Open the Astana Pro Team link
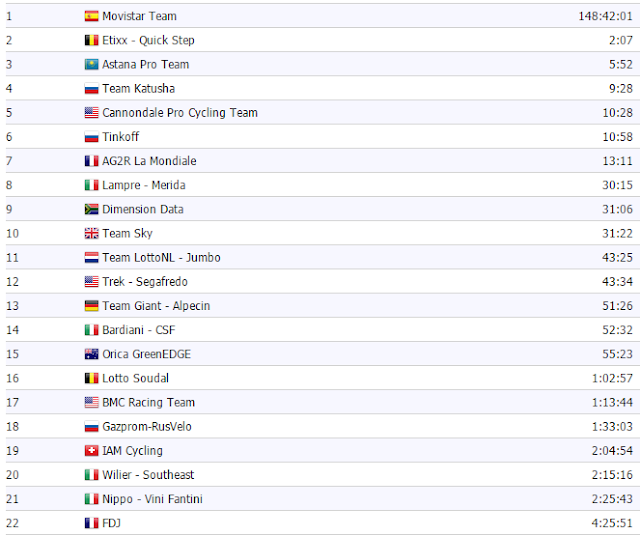Viewport: 640px width, 536px height. (146, 64)
